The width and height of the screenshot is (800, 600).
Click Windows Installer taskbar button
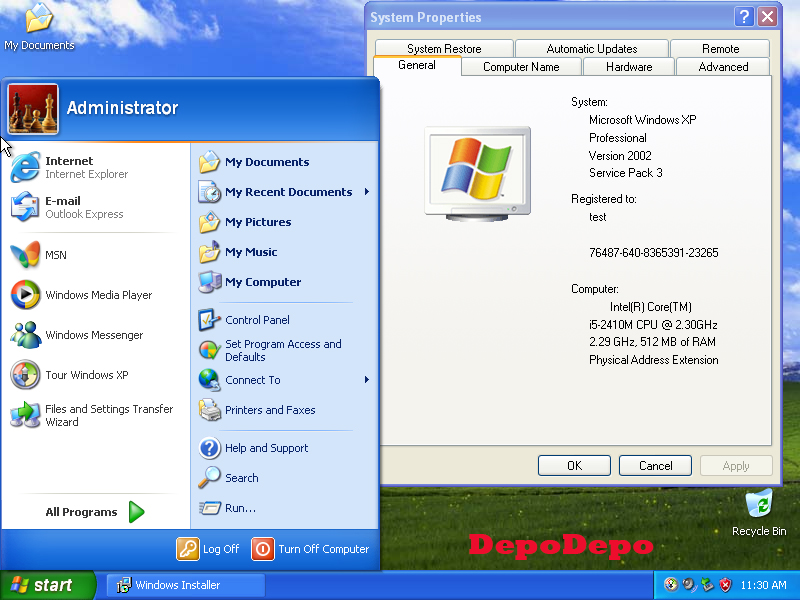(x=185, y=585)
